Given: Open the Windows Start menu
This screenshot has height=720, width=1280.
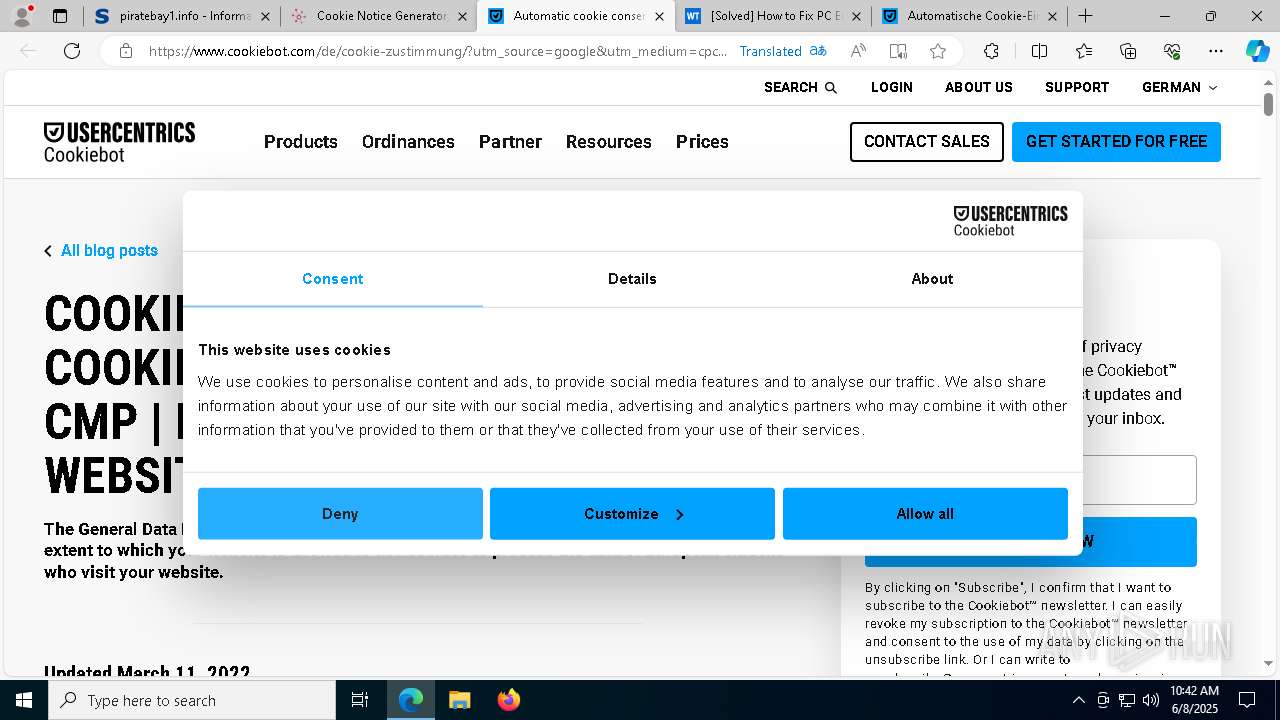Looking at the screenshot, I should 24,700.
